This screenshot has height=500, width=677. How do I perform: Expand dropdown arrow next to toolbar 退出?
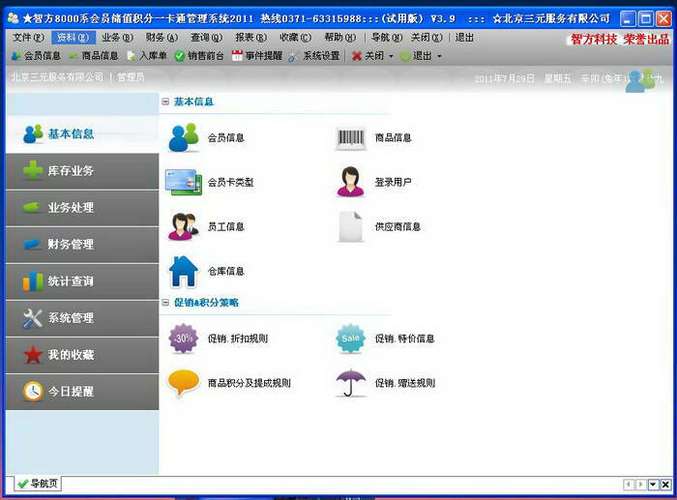point(440,56)
